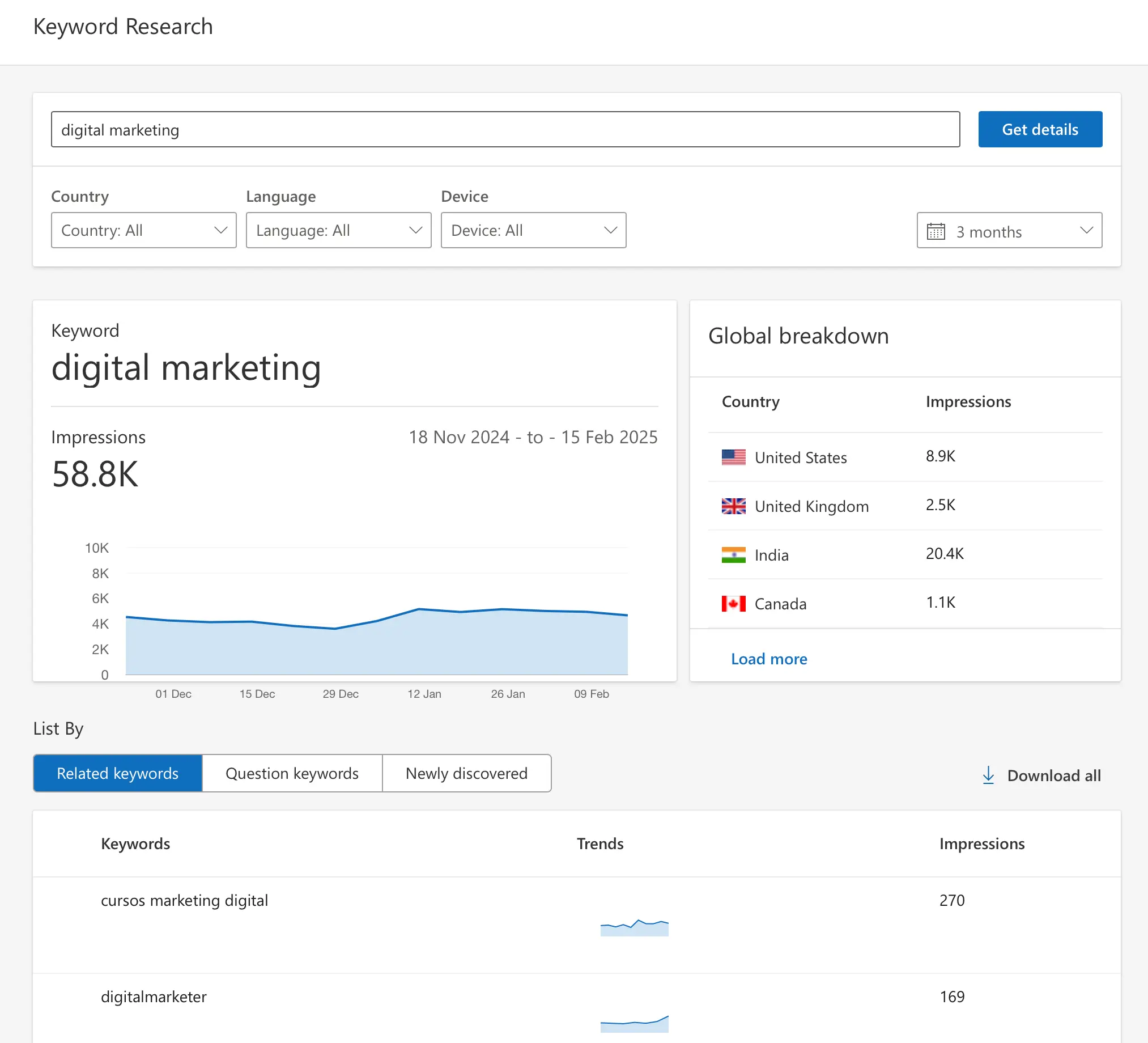Viewport: 1148px width, 1043px height.
Task: Switch to Newly discovered tab
Action: 466,773
